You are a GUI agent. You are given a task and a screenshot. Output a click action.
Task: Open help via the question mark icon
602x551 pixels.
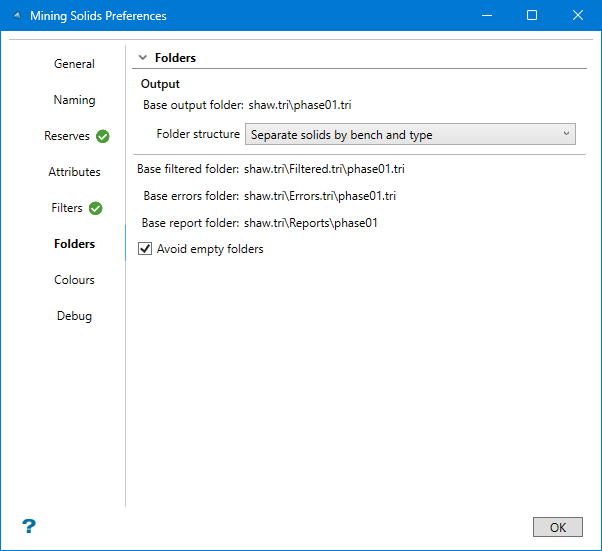pyautogui.click(x=29, y=526)
